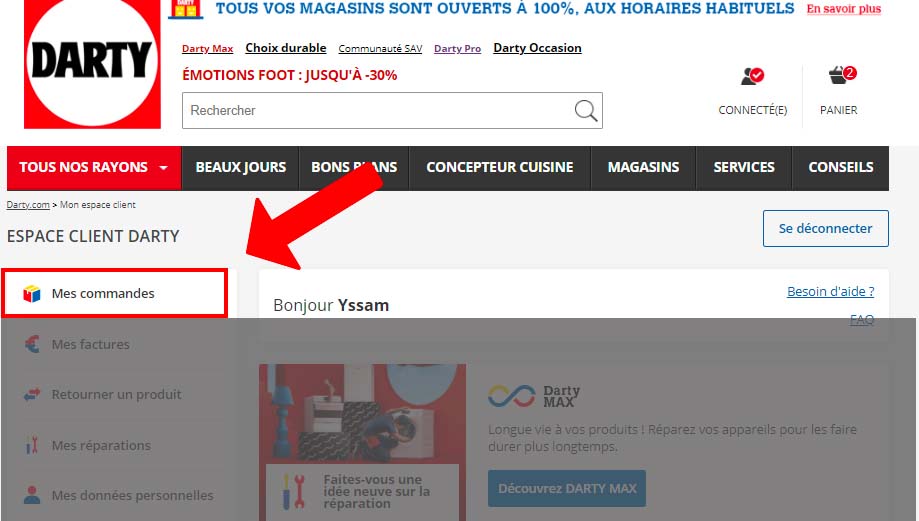Click in the Rechercher search field
Viewport: 919px width, 521px height.
(x=375, y=111)
